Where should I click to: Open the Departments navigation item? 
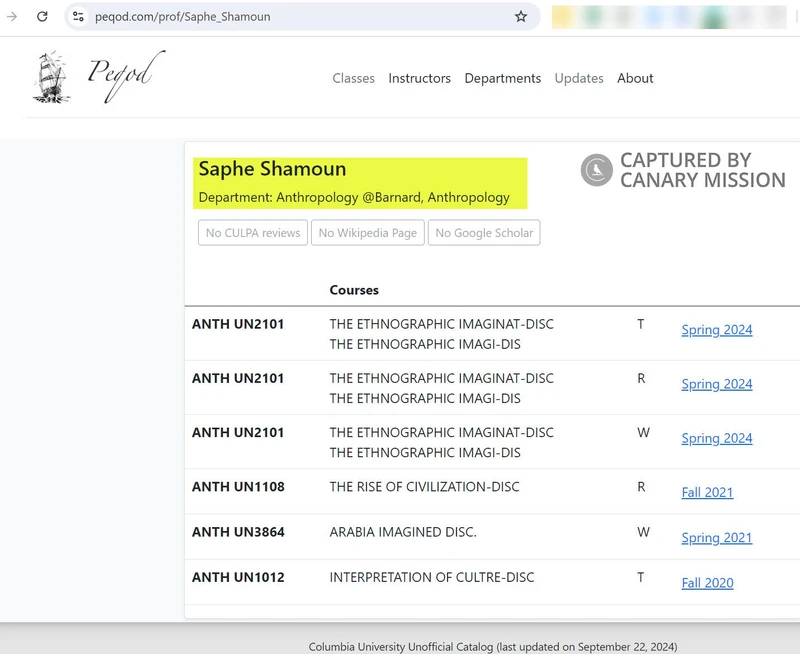pyautogui.click(x=503, y=78)
